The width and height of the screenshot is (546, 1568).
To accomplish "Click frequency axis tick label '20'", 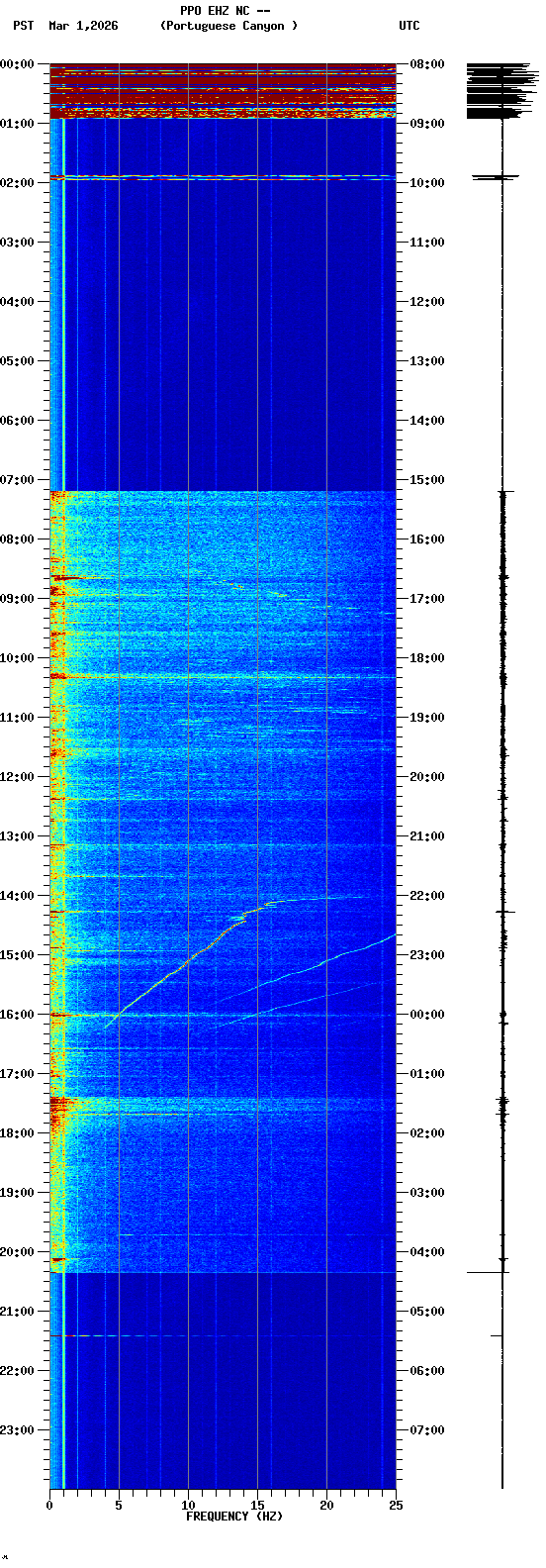I will [326, 1506].
